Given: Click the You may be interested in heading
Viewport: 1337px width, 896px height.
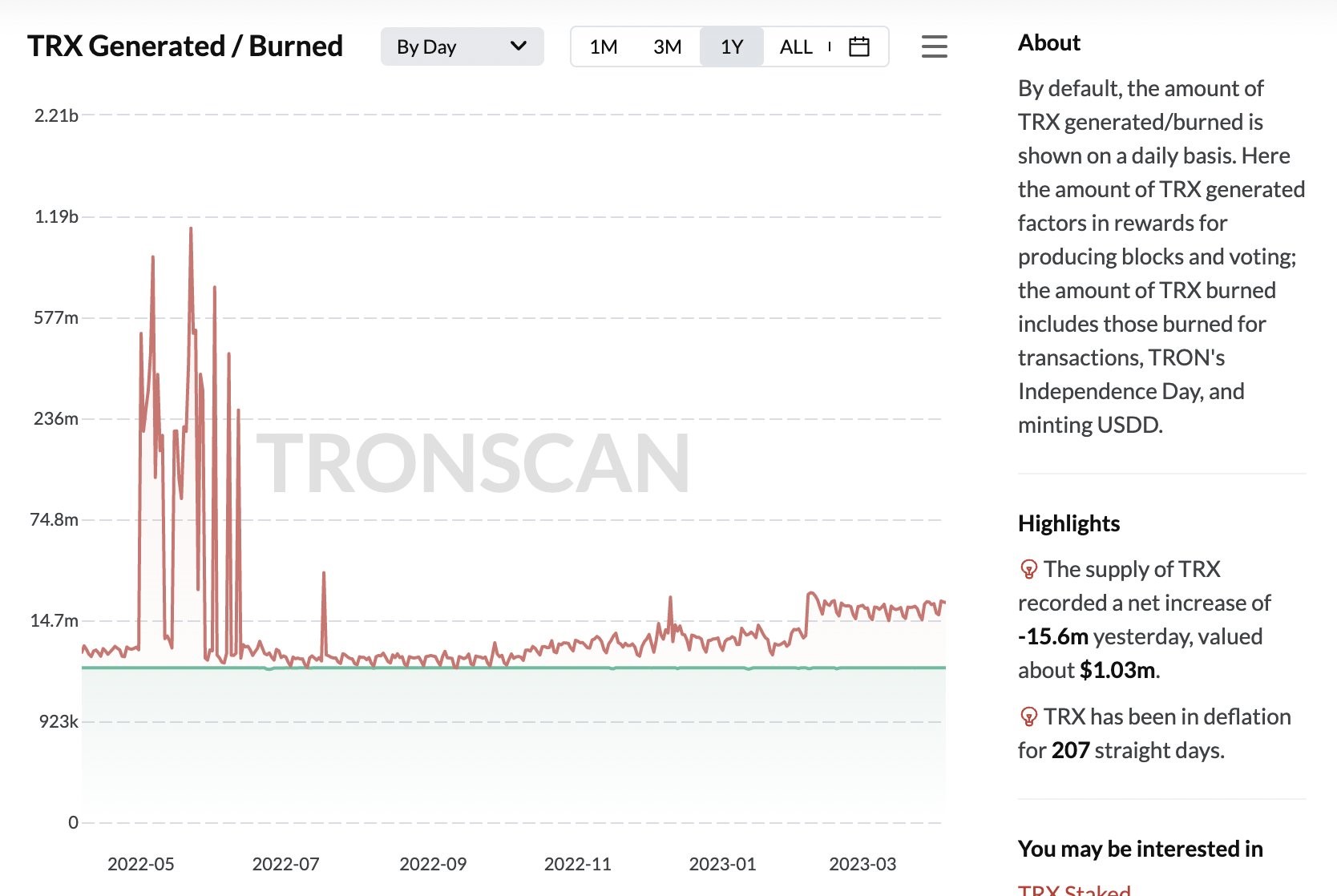Looking at the screenshot, I should 1140,849.
